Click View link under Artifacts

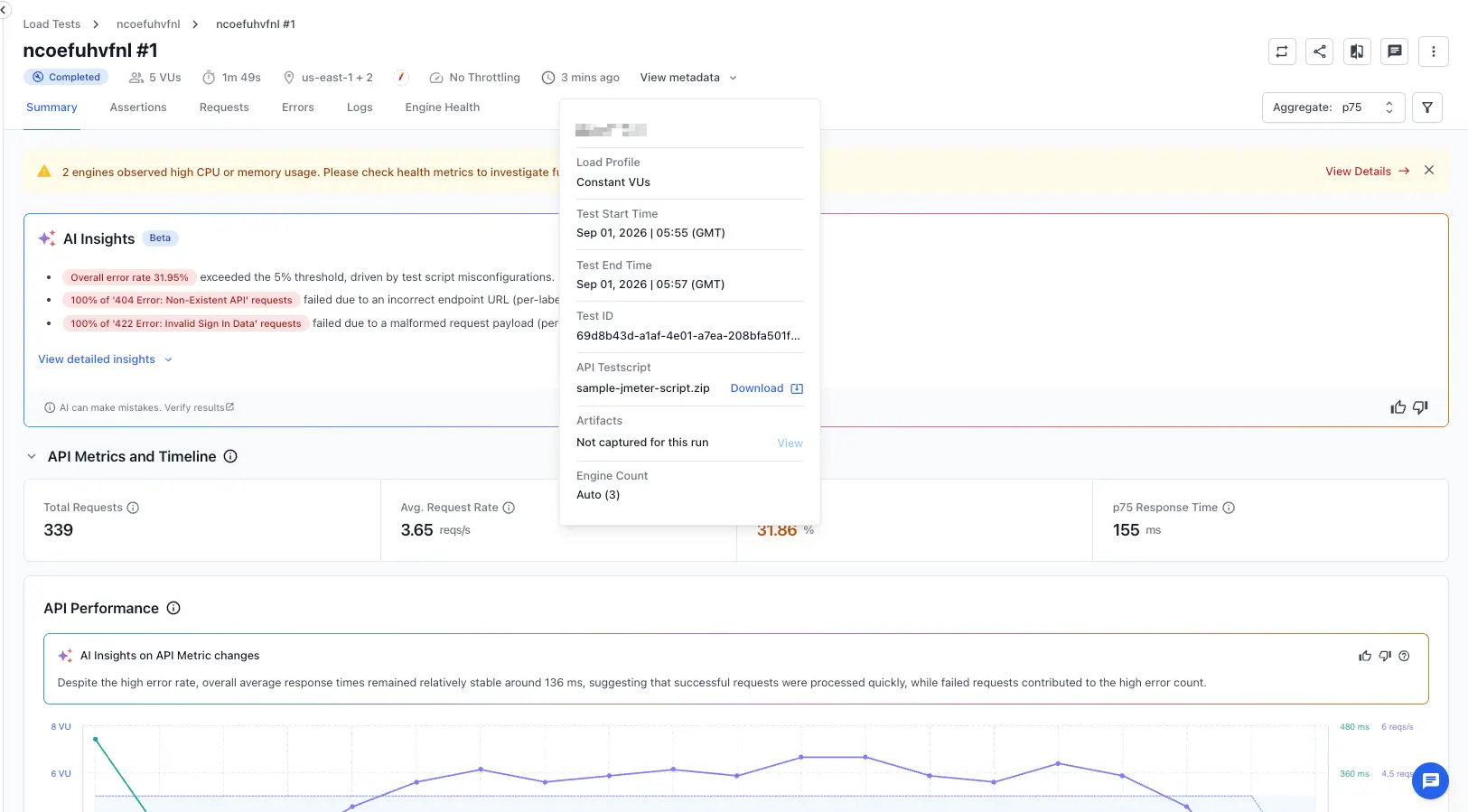pos(790,443)
